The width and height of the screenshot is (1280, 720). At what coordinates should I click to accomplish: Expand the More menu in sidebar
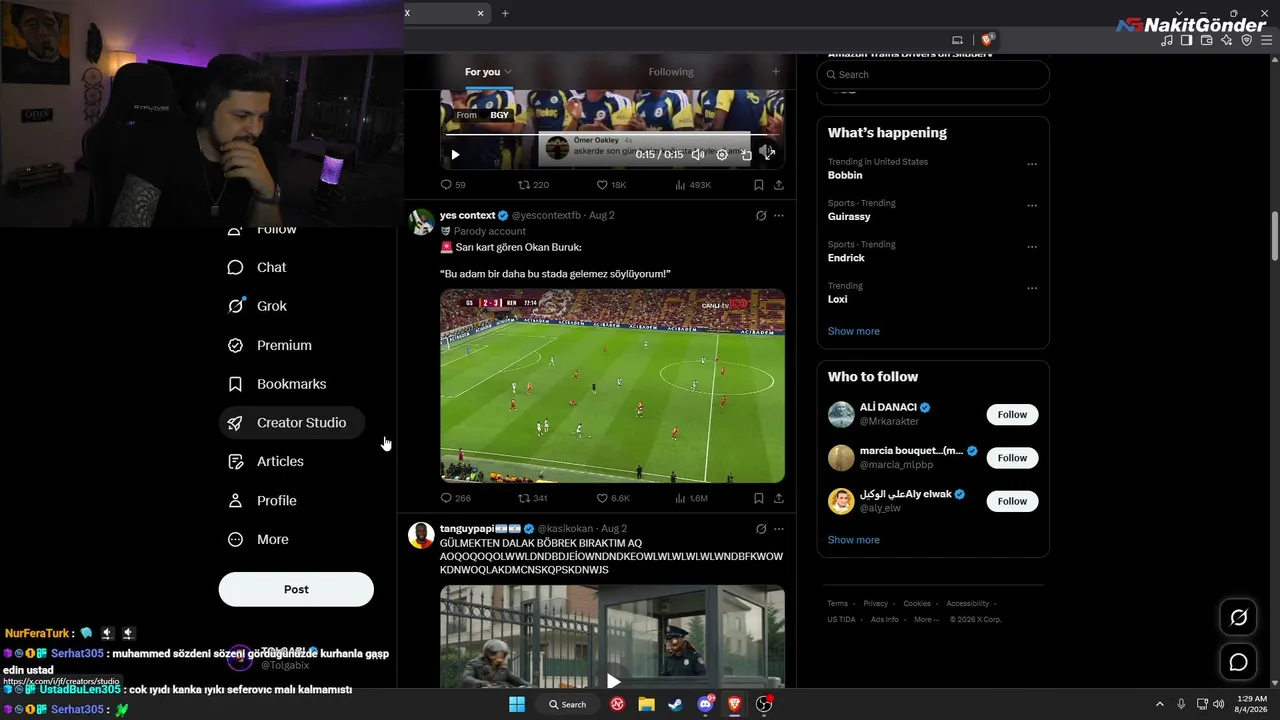tap(258, 539)
